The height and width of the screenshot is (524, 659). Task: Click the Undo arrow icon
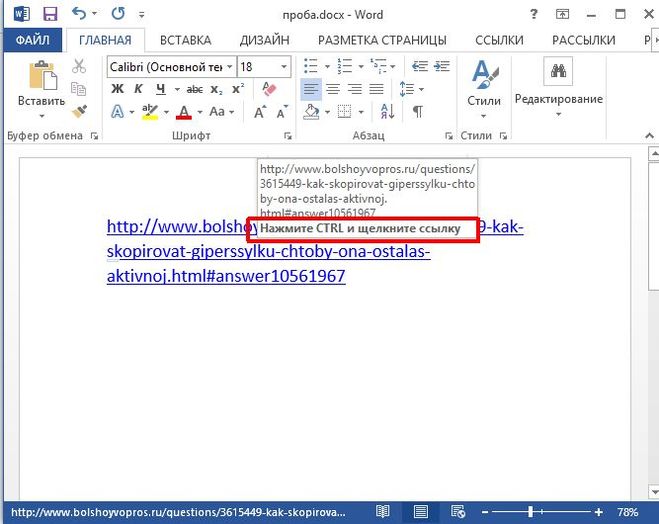click(x=80, y=14)
